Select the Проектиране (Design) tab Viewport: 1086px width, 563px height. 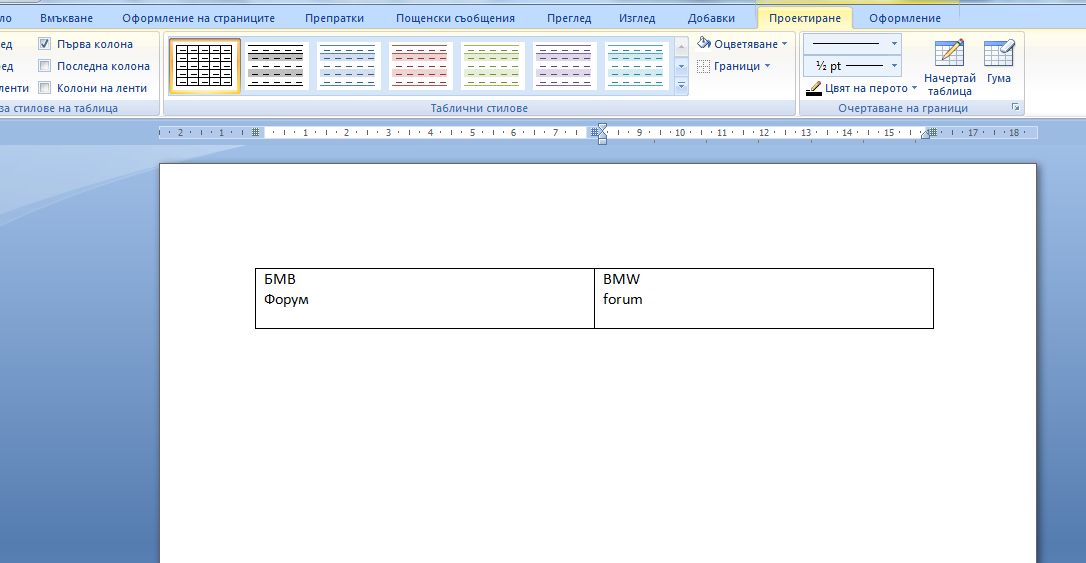click(805, 18)
